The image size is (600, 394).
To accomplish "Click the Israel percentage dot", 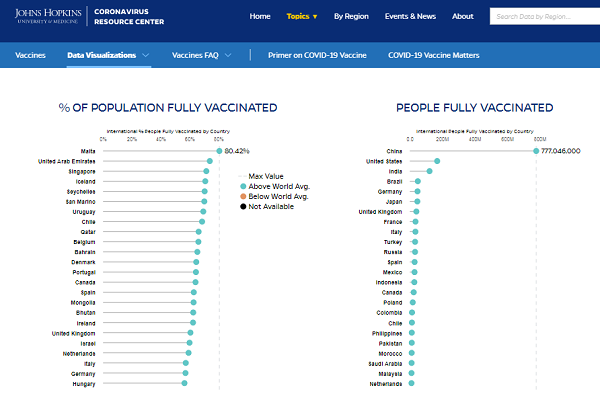I will point(189,343).
